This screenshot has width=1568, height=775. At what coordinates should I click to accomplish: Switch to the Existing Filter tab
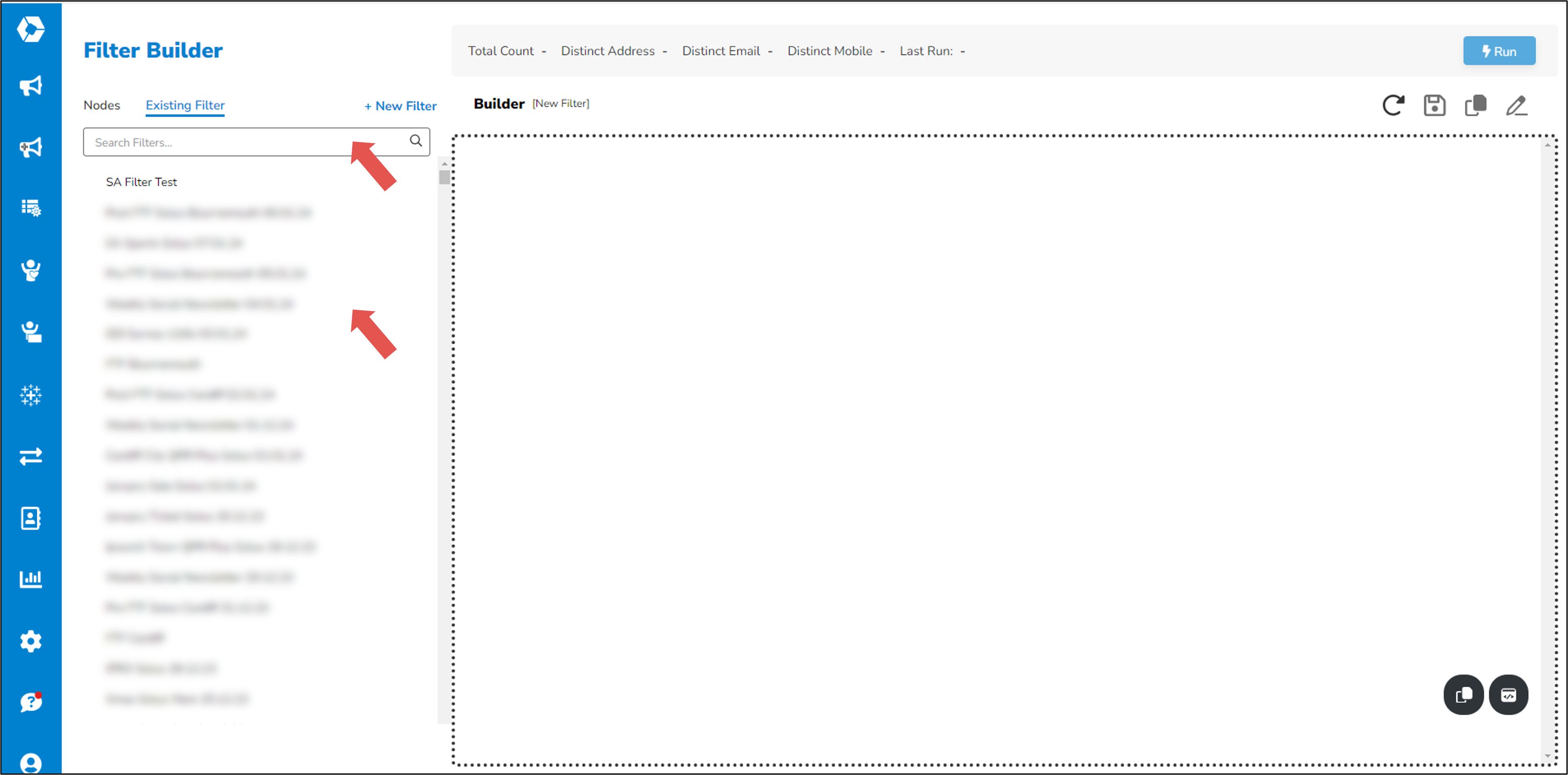coord(184,105)
